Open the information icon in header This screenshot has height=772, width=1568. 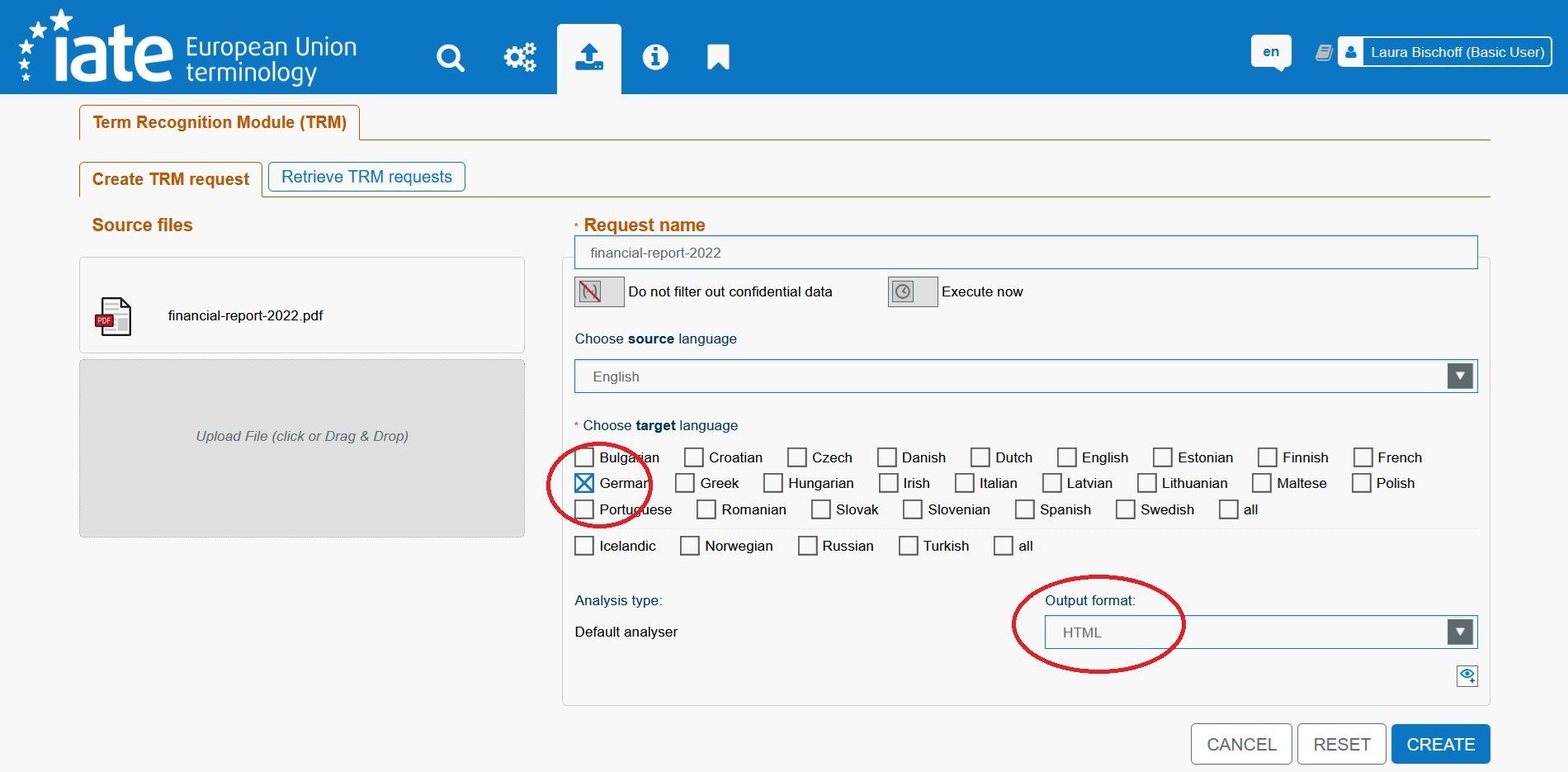pyautogui.click(x=655, y=57)
